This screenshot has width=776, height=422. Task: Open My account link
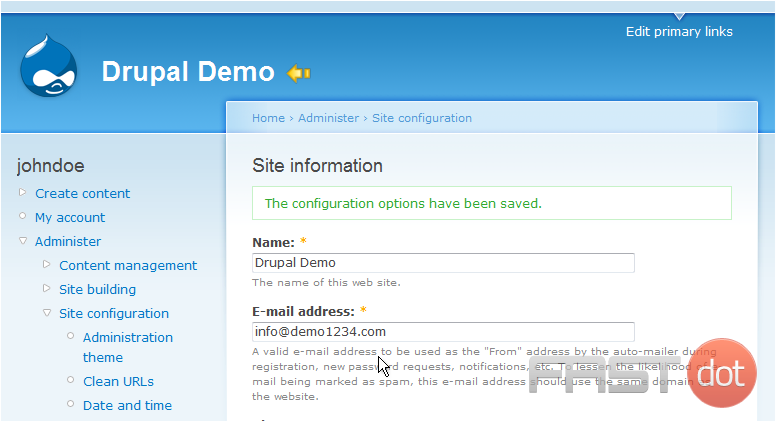pyautogui.click(x=70, y=218)
